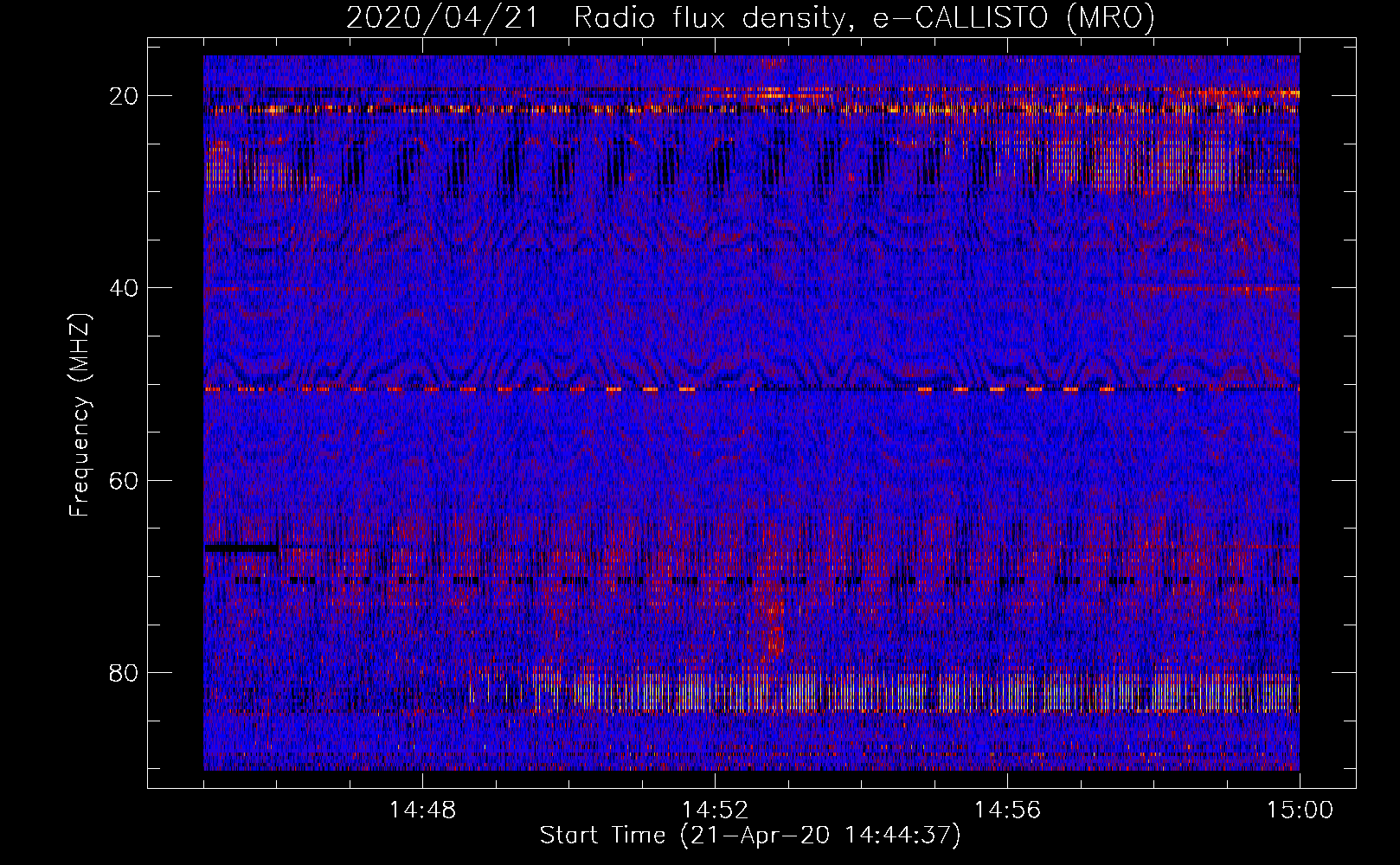Click the 'Frequency (MHZ)' axis label
1400x865 pixels.
click(80, 415)
